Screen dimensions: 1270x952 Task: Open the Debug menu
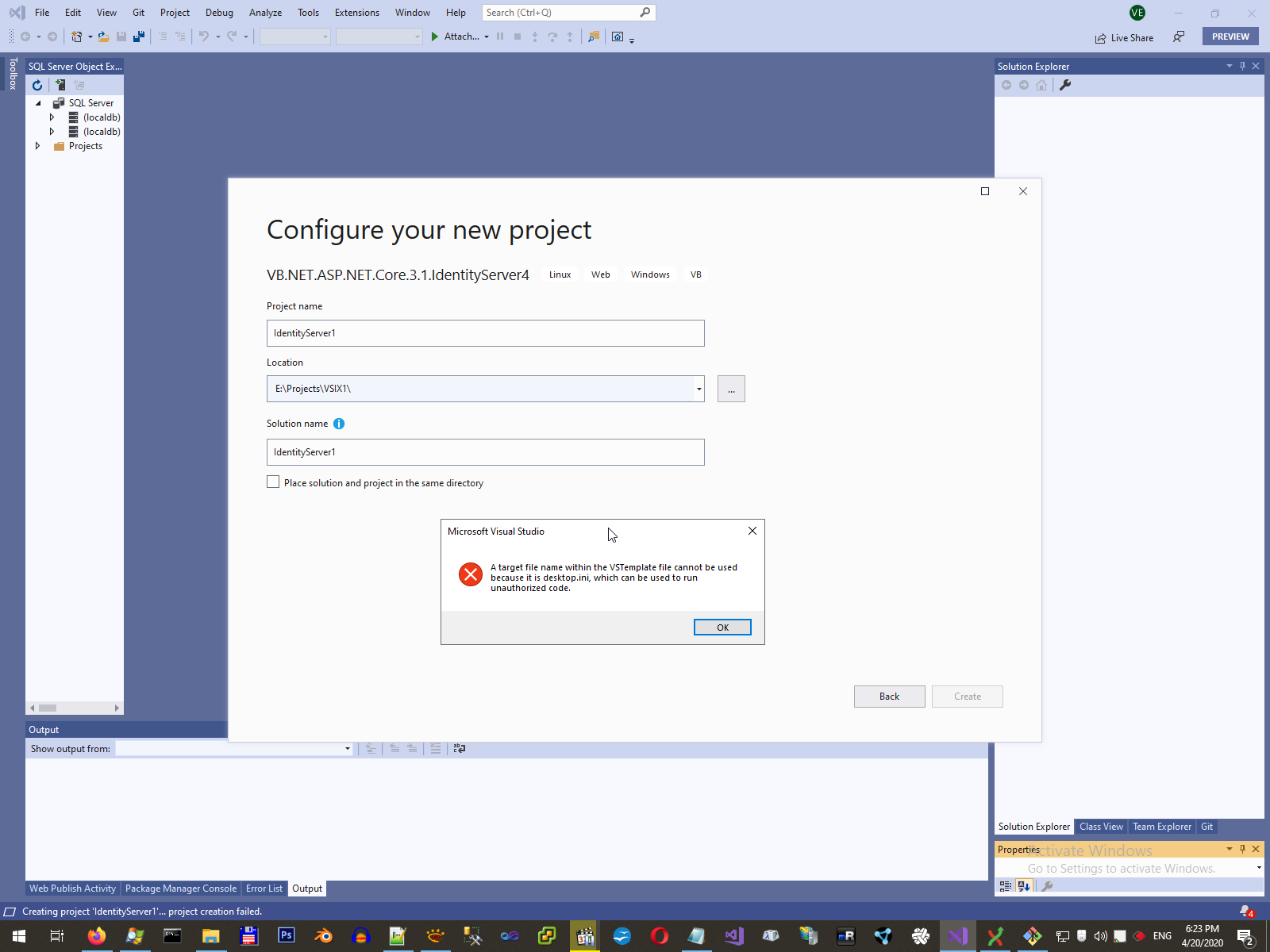pyautogui.click(x=219, y=13)
